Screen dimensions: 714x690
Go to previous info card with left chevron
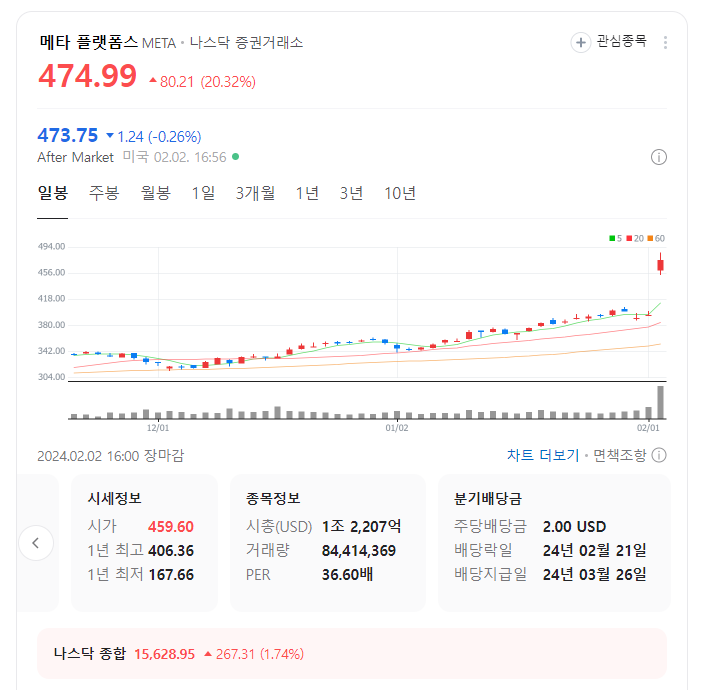36,543
